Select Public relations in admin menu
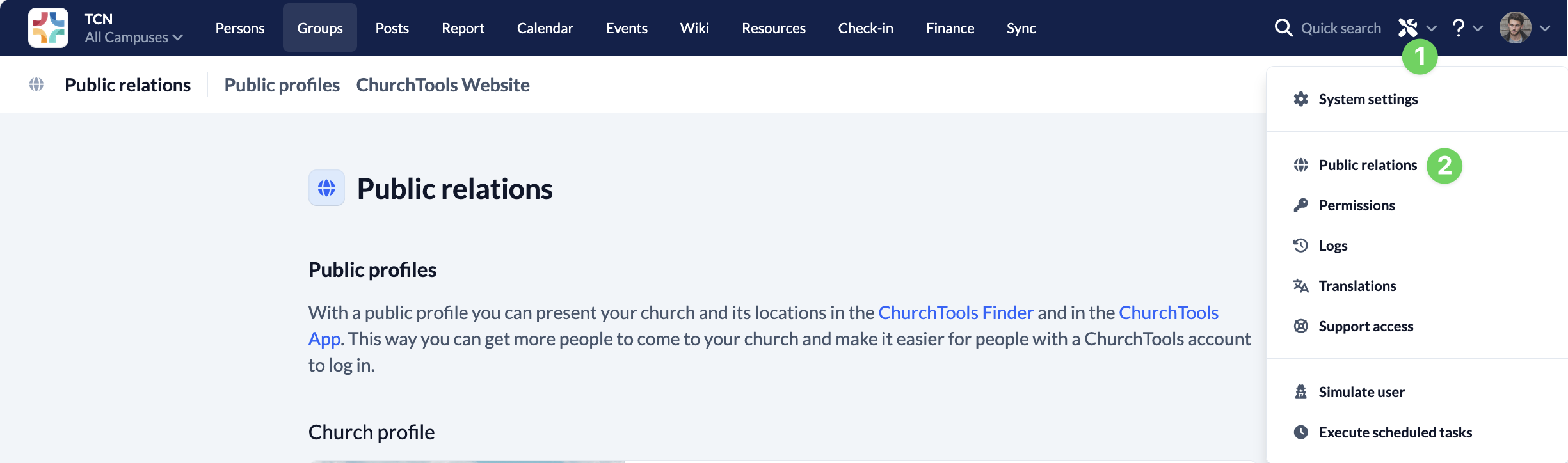 [x=1368, y=165]
